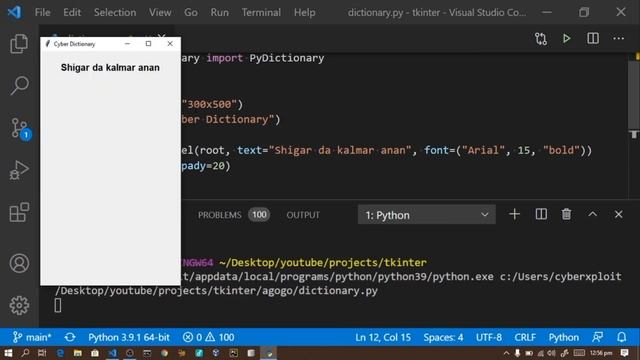Select language mode via Python in status bar

tap(564, 337)
